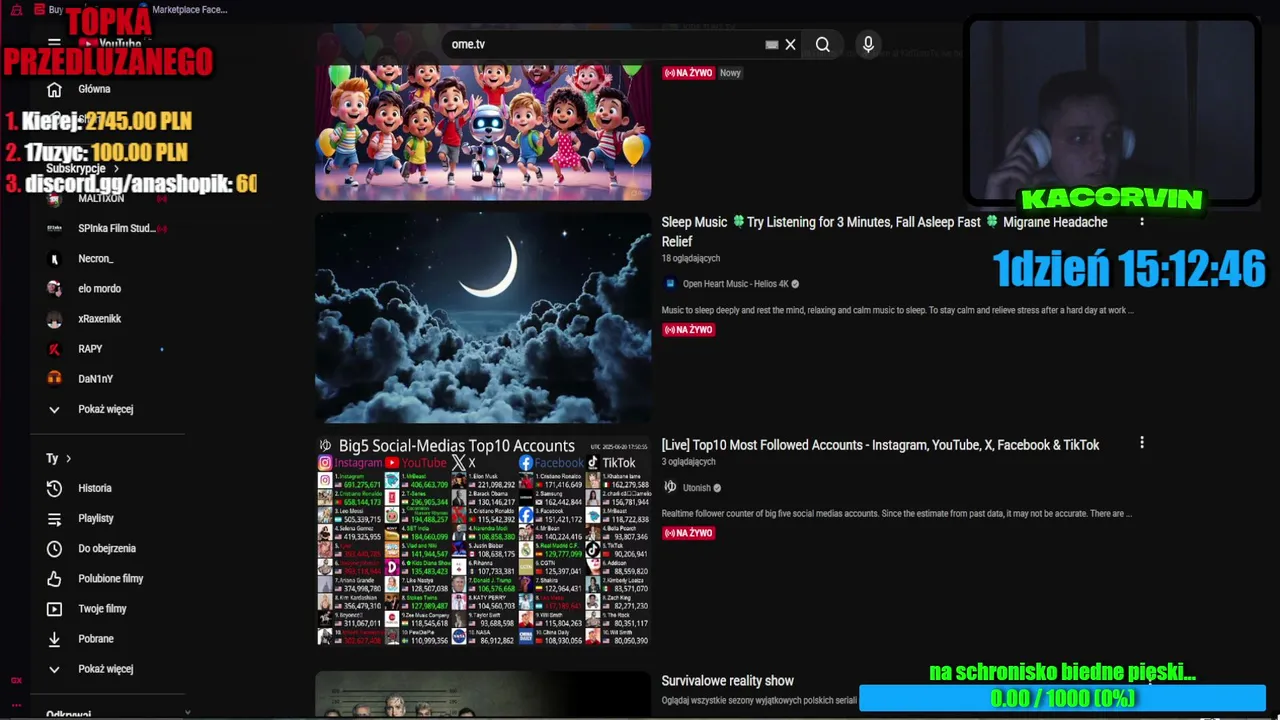This screenshot has height=720, width=1280.
Task: Select Do obejrzenia in the sidebar
Action: click(x=107, y=548)
